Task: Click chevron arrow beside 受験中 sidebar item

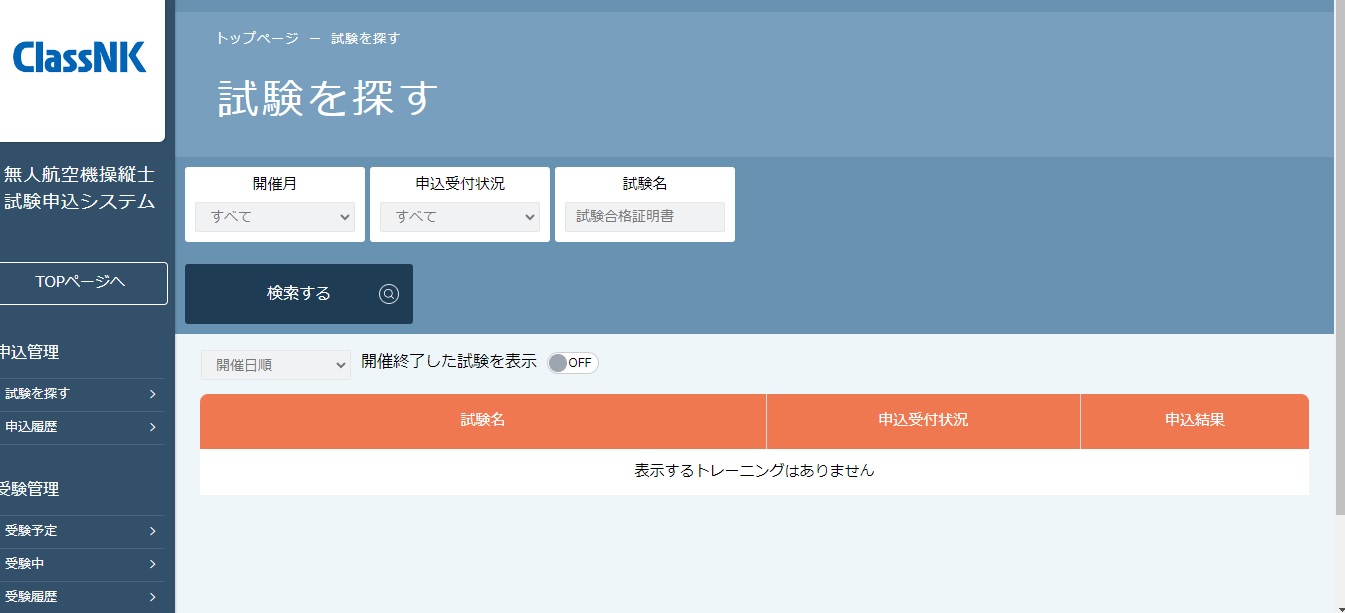Action: [x=153, y=564]
